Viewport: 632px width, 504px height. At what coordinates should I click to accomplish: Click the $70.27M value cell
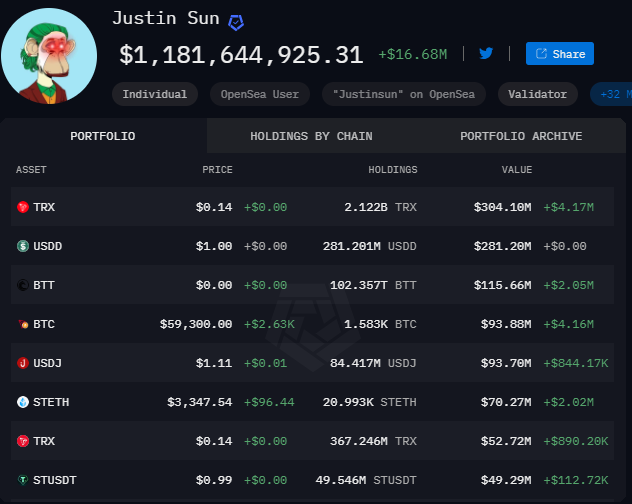pyautogui.click(x=506, y=402)
